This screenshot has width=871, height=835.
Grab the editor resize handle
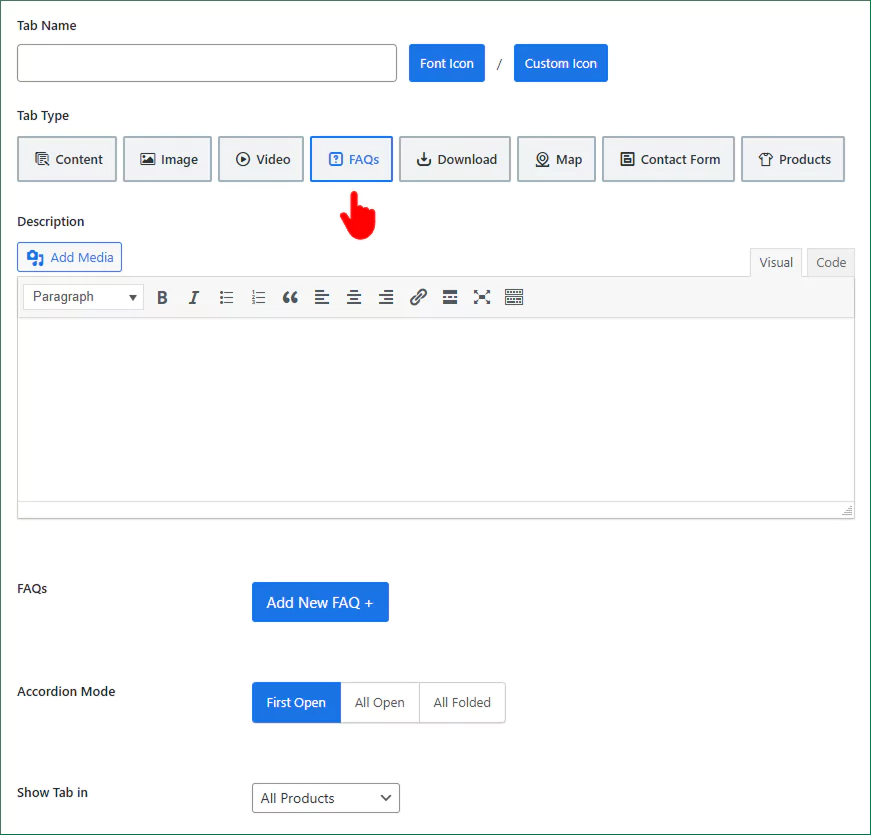[x=847, y=511]
